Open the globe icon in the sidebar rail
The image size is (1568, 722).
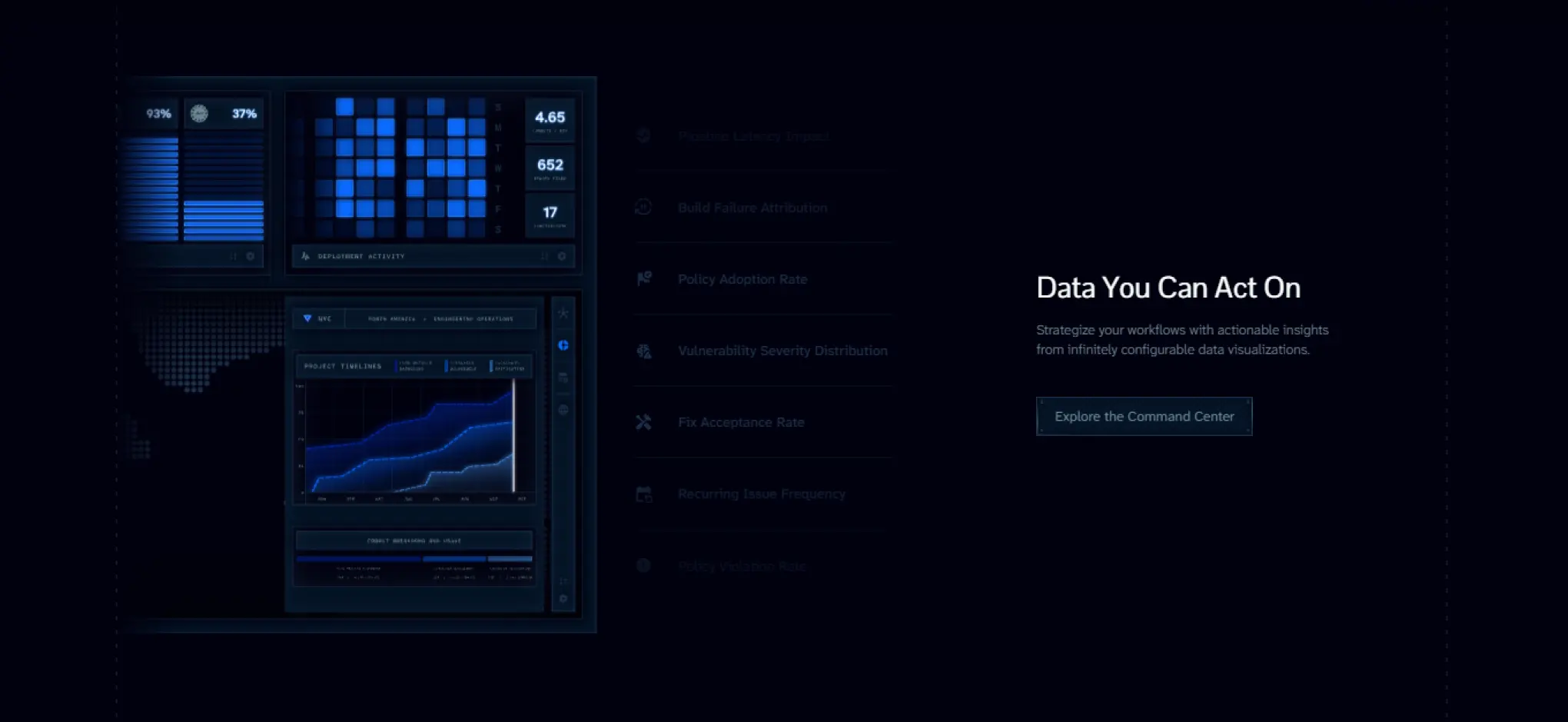pyautogui.click(x=563, y=409)
